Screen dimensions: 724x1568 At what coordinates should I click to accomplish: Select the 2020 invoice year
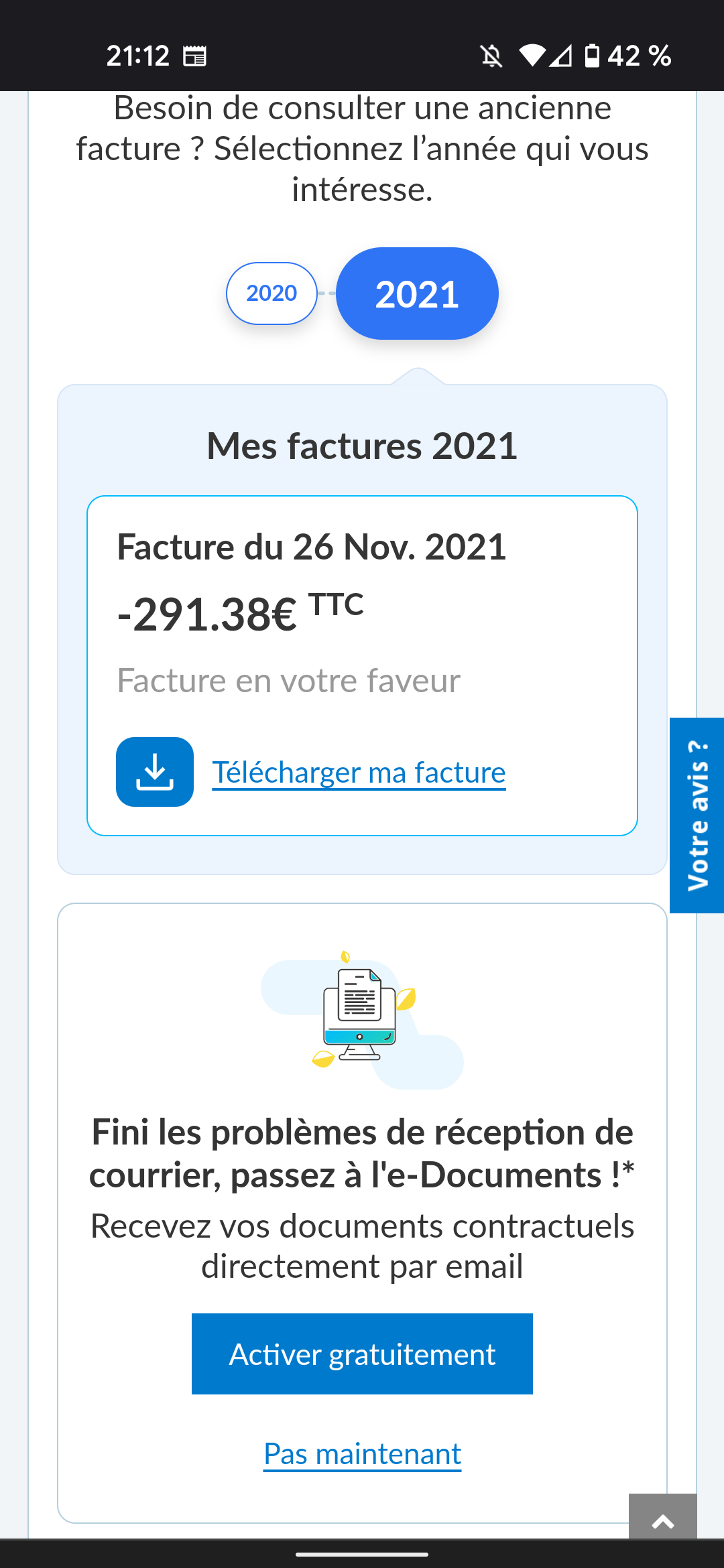coord(271,293)
